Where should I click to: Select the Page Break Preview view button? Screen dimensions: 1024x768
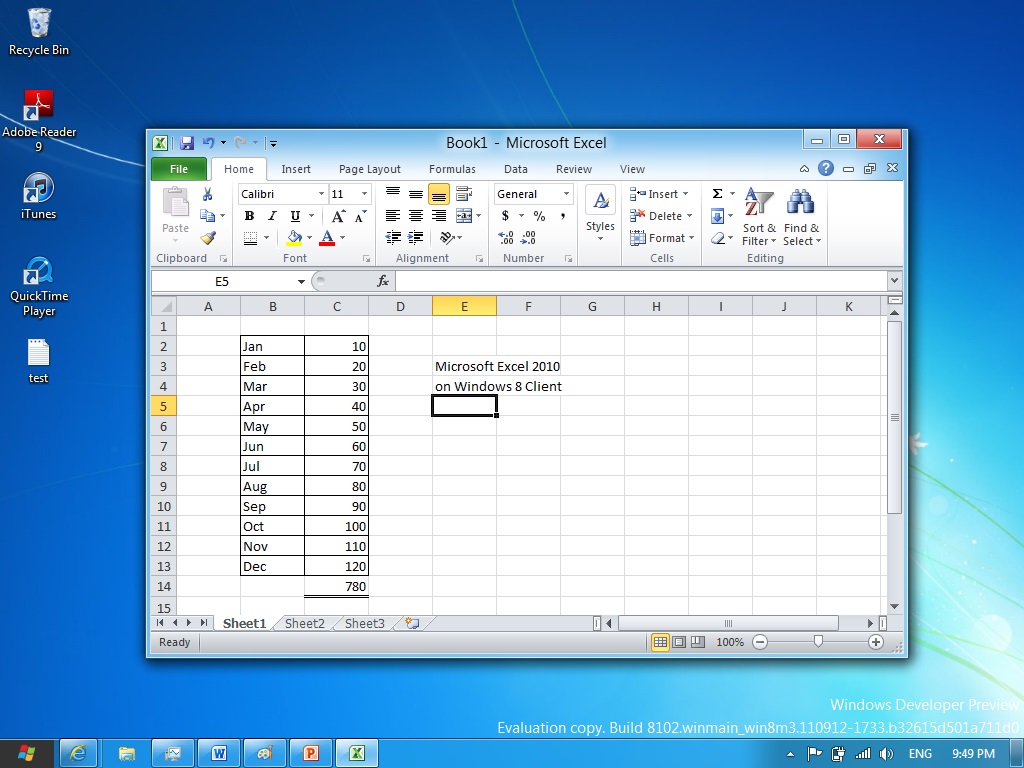tap(698, 642)
